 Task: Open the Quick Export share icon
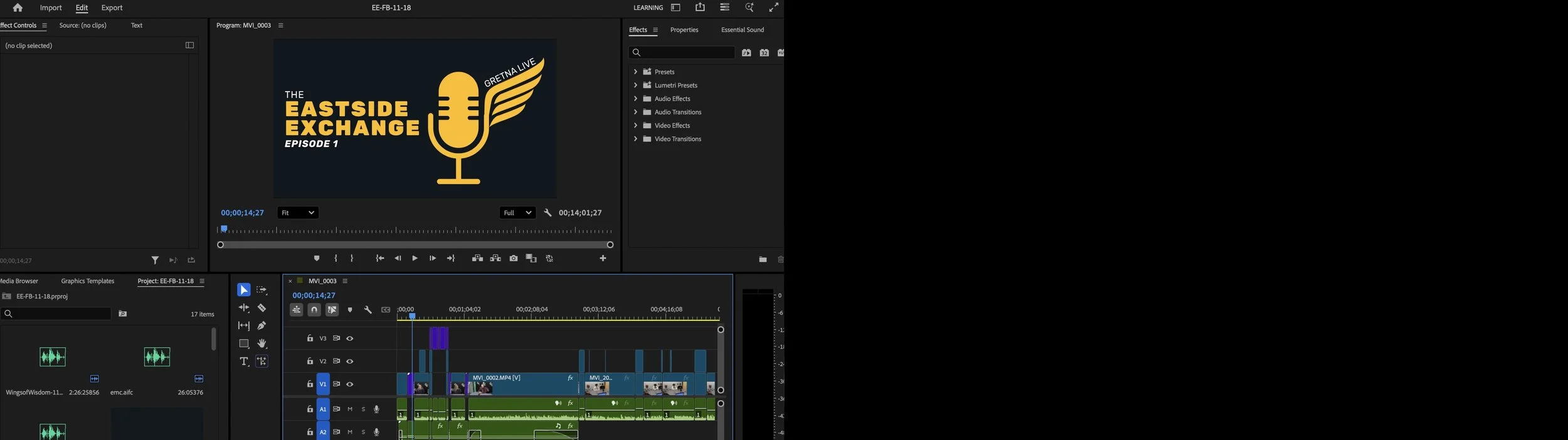pyautogui.click(x=700, y=7)
